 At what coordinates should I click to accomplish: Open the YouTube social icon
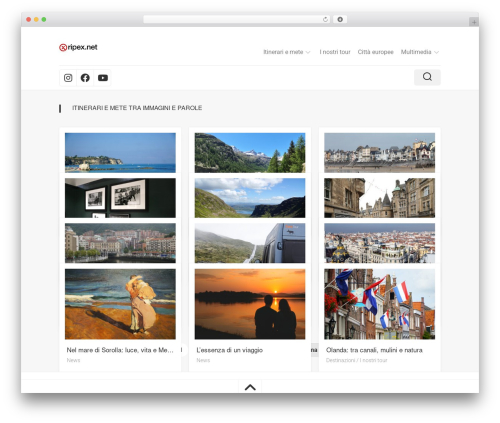pos(103,78)
